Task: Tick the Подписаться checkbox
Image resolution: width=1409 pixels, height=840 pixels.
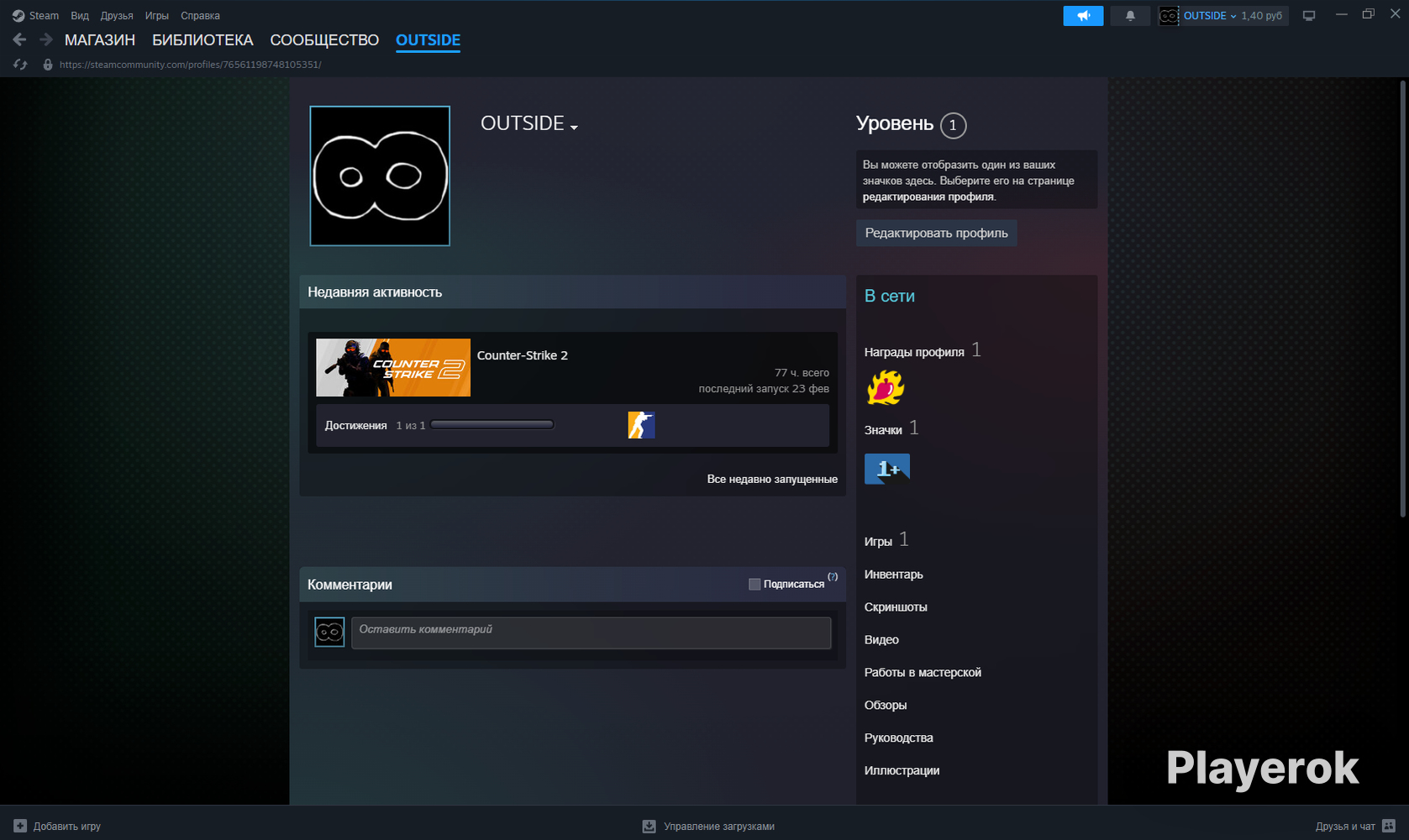Action: [754, 584]
